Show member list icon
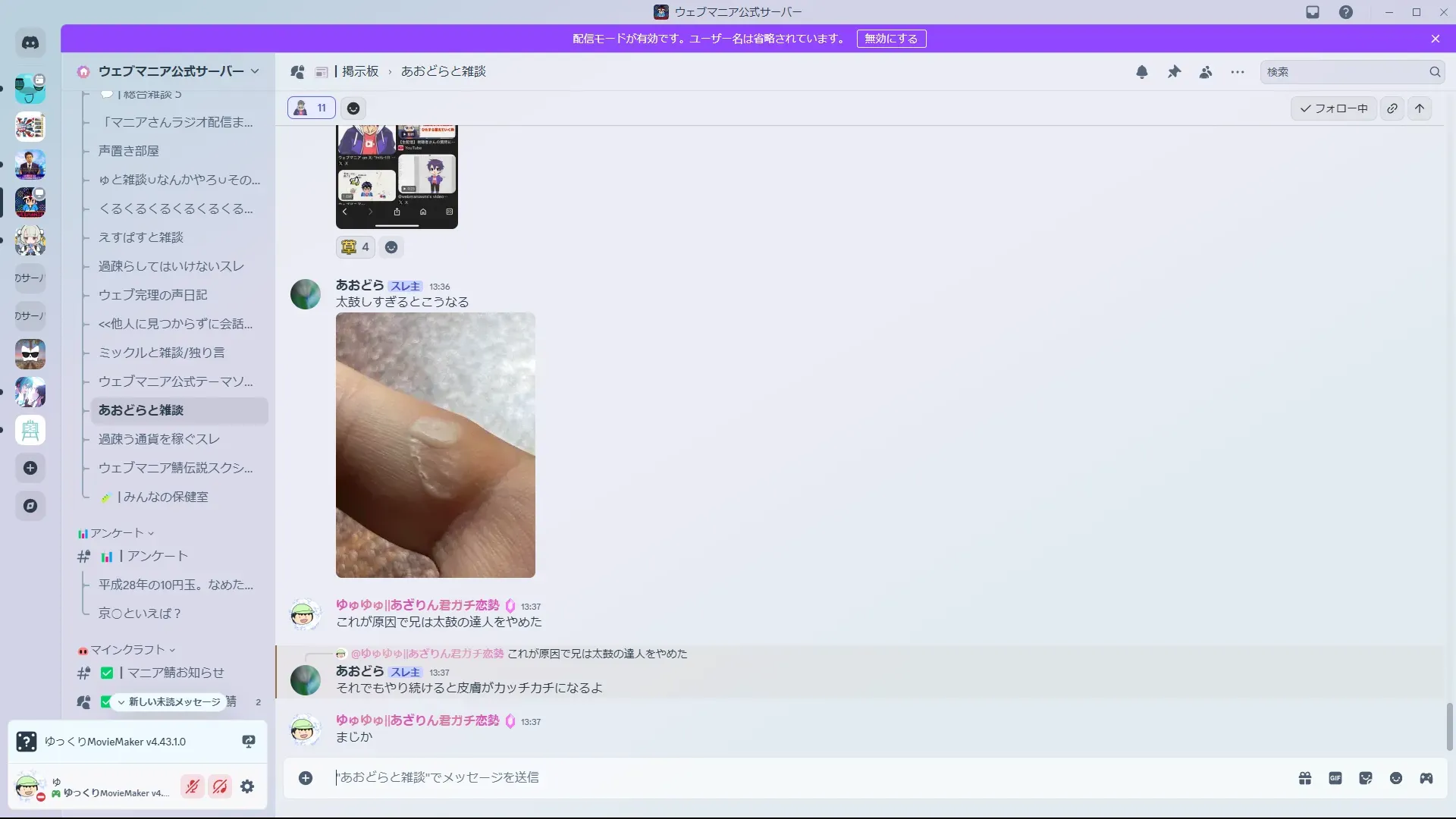The height and width of the screenshot is (819, 1456). point(1206,72)
